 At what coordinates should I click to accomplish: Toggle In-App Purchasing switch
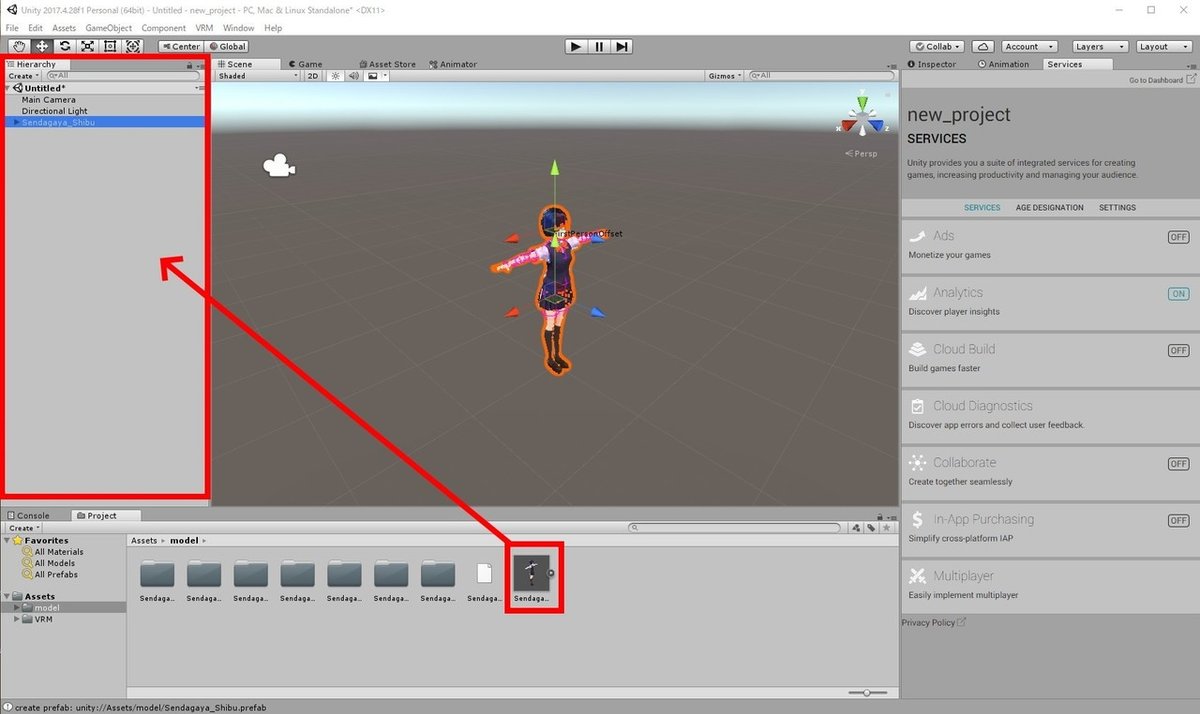tap(1178, 521)
